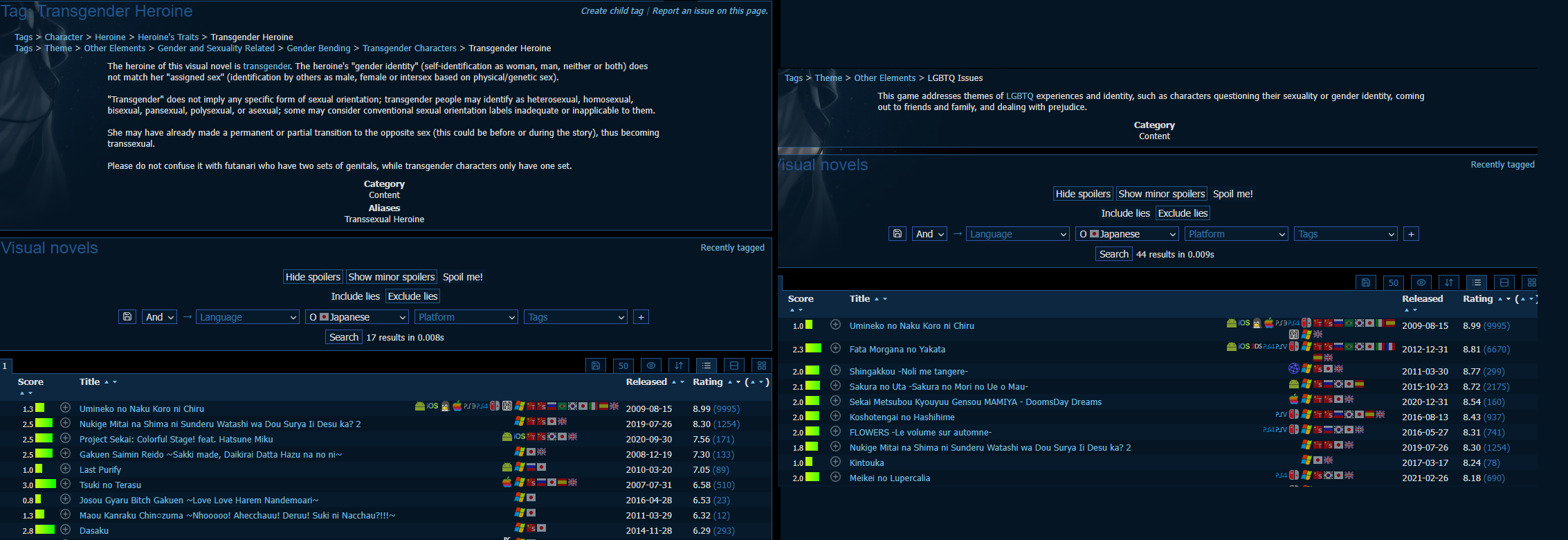
Task: Add a filter on Transgender Heroine page
Action: click(x=641, y=317)
